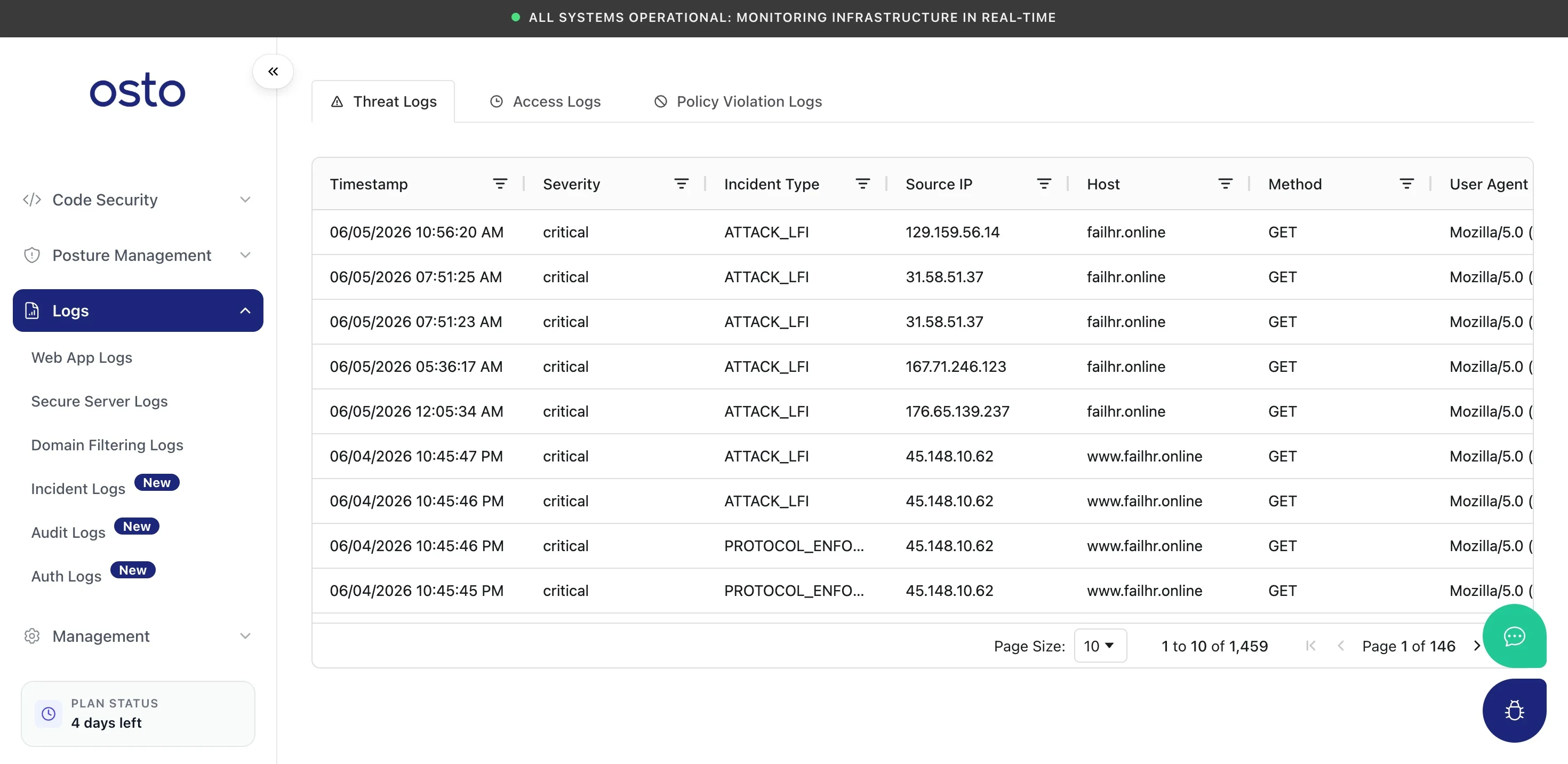1568x764 pixels.
Task: Click the Code Security code-bracket icon
Action: coord(31,200)
